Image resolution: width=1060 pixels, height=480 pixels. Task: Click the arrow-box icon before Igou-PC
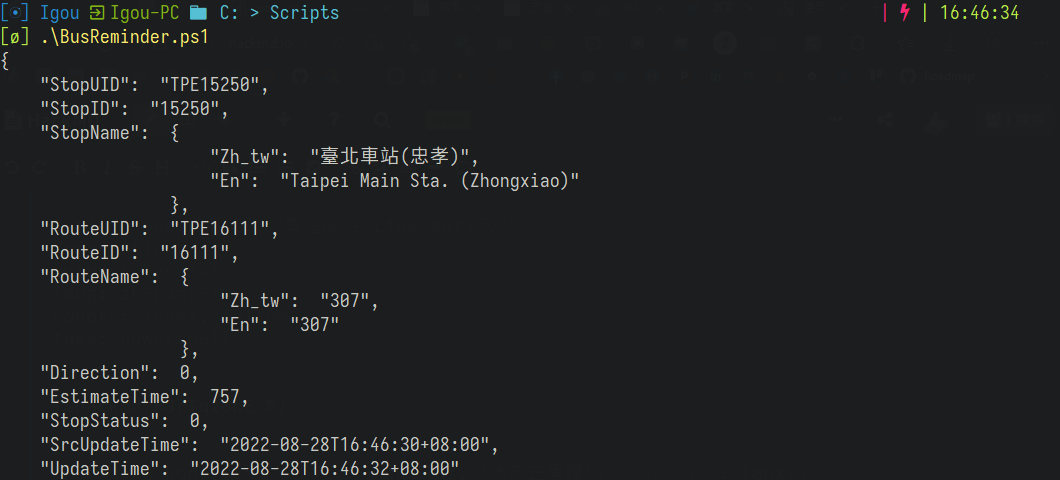(x=98, y=13)
